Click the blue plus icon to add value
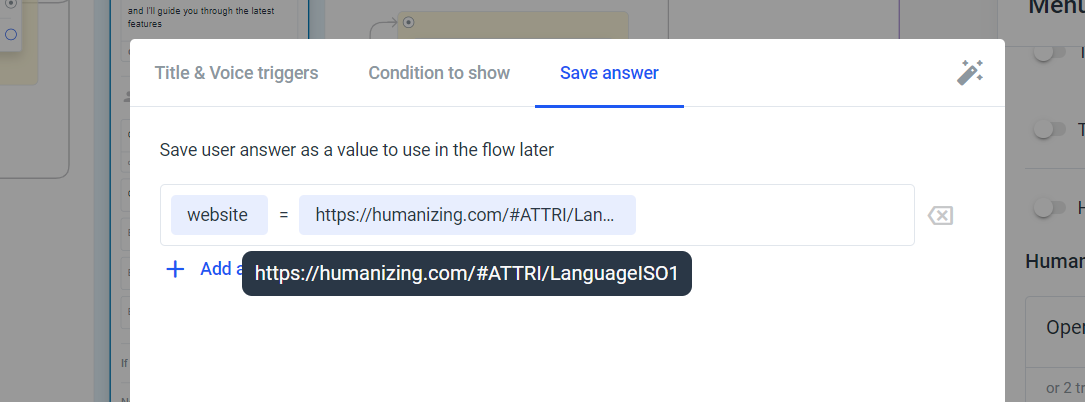The height and width of the screenshot is (402, 1085). 176,269
